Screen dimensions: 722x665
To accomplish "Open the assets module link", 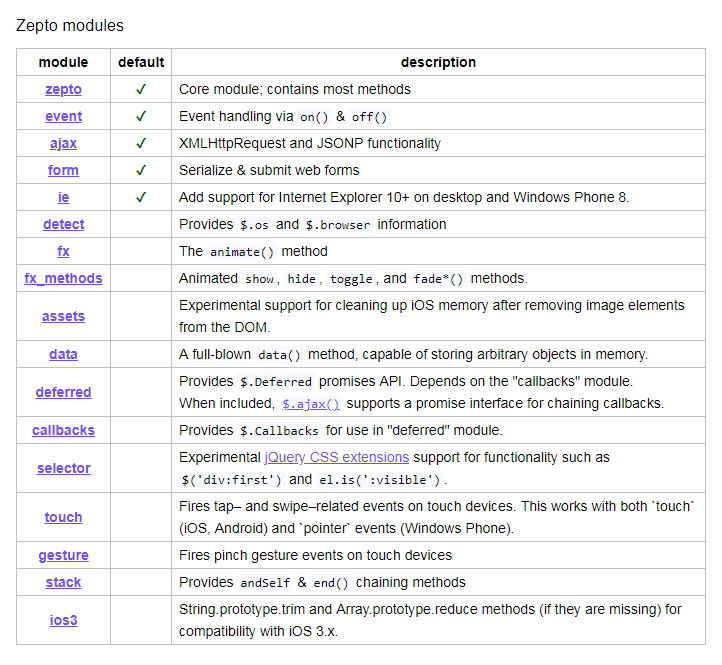I will (63, 316).
